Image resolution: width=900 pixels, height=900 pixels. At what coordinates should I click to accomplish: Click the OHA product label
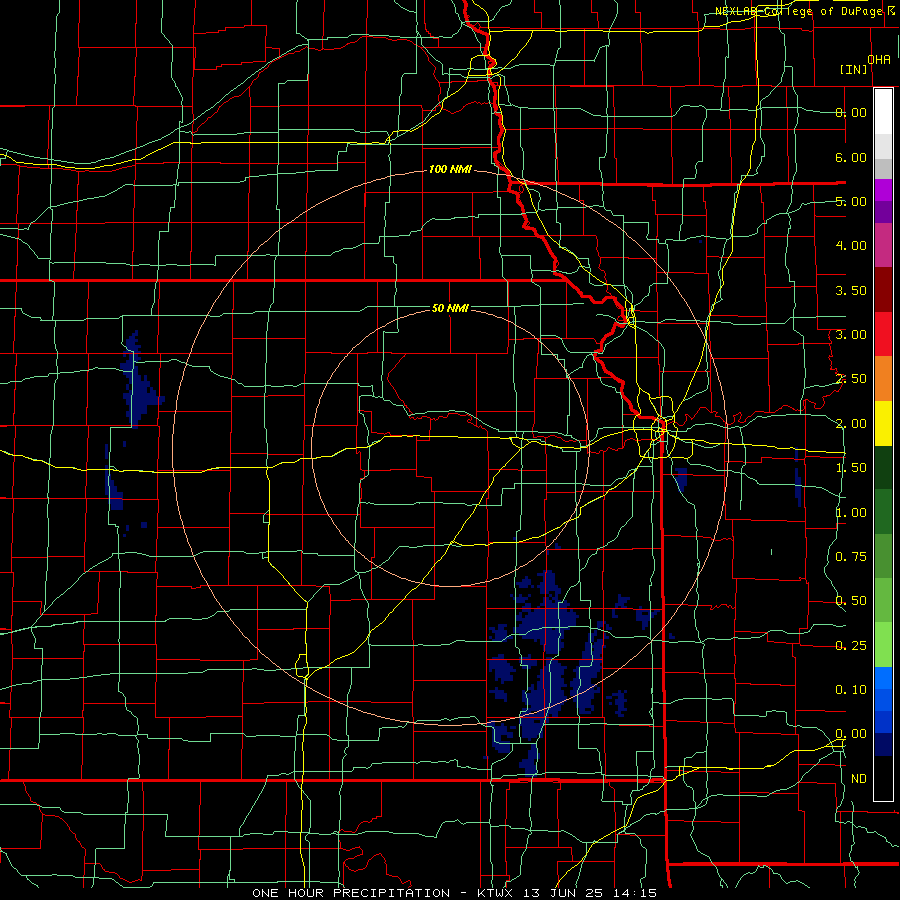[879, 60]
